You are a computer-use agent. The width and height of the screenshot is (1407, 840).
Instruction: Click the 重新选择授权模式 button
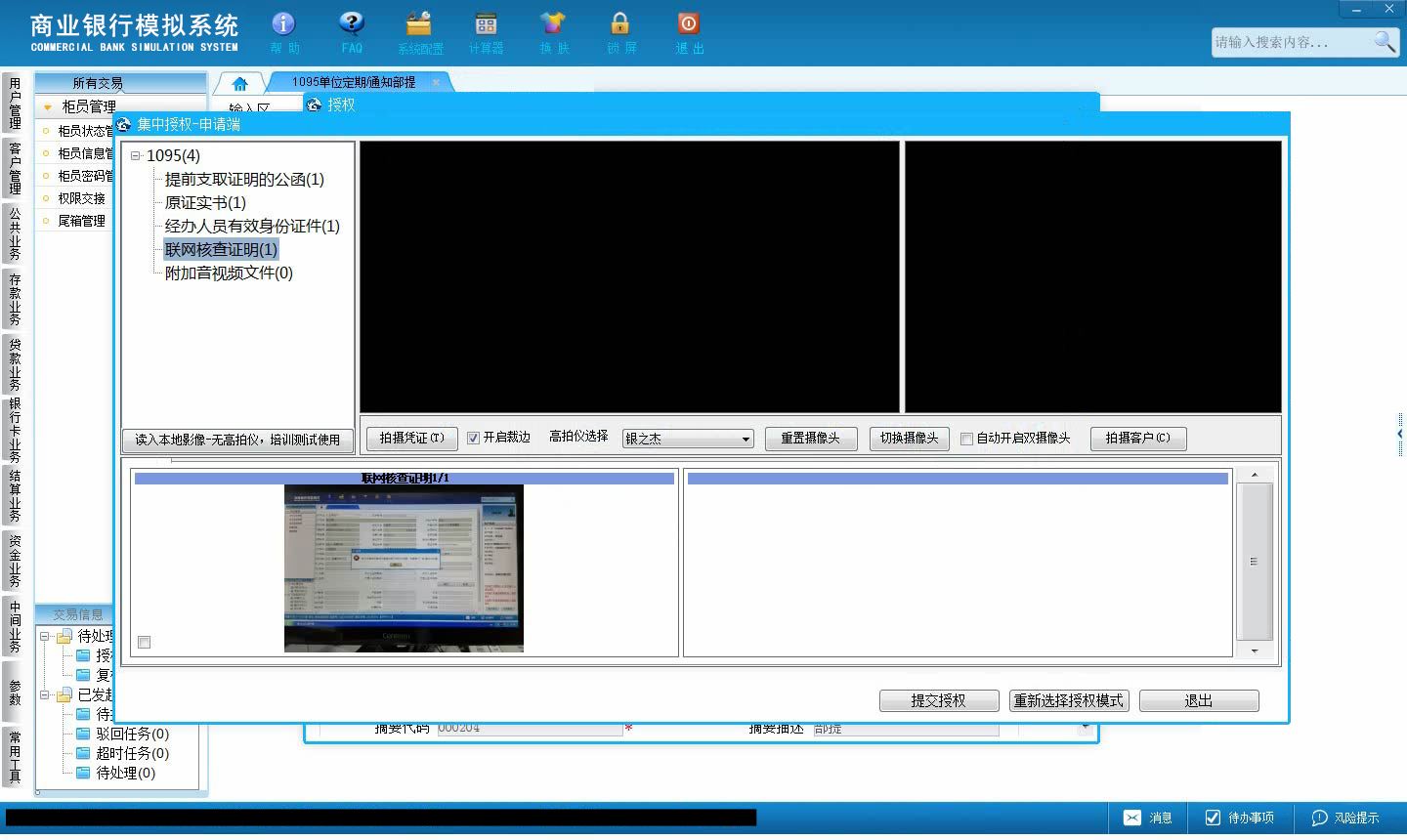click(x=1068, y=700)
